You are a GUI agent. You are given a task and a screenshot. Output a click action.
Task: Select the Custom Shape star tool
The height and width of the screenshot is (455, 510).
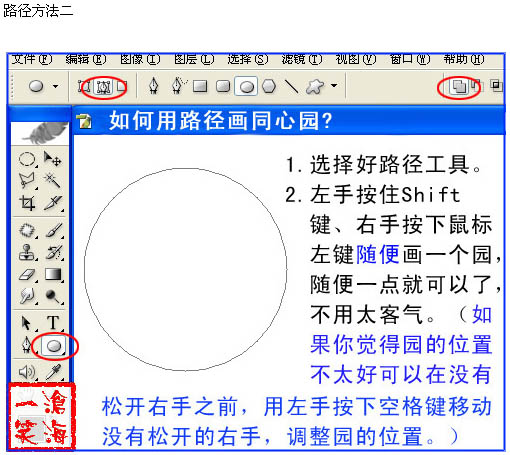coord(315,87)
